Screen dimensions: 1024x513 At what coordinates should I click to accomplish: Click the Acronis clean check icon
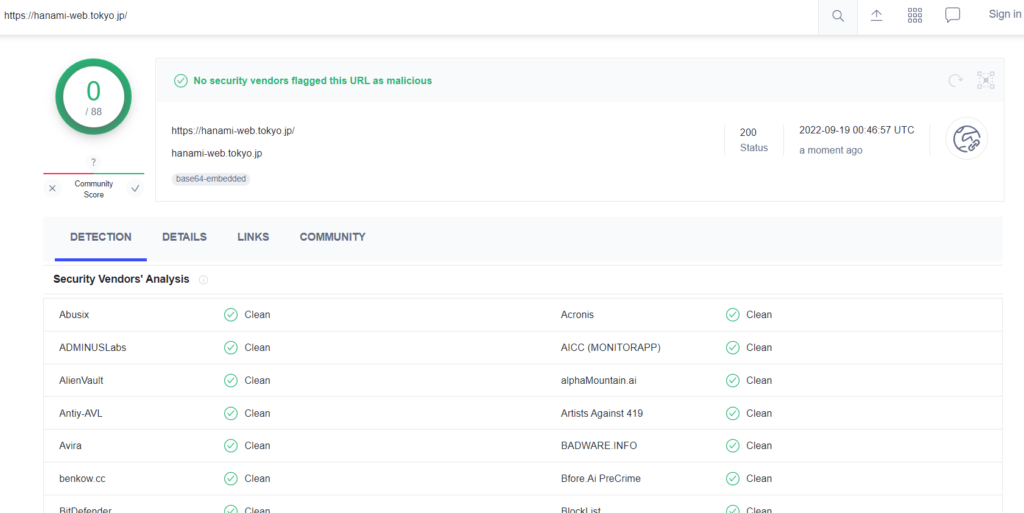733,315
